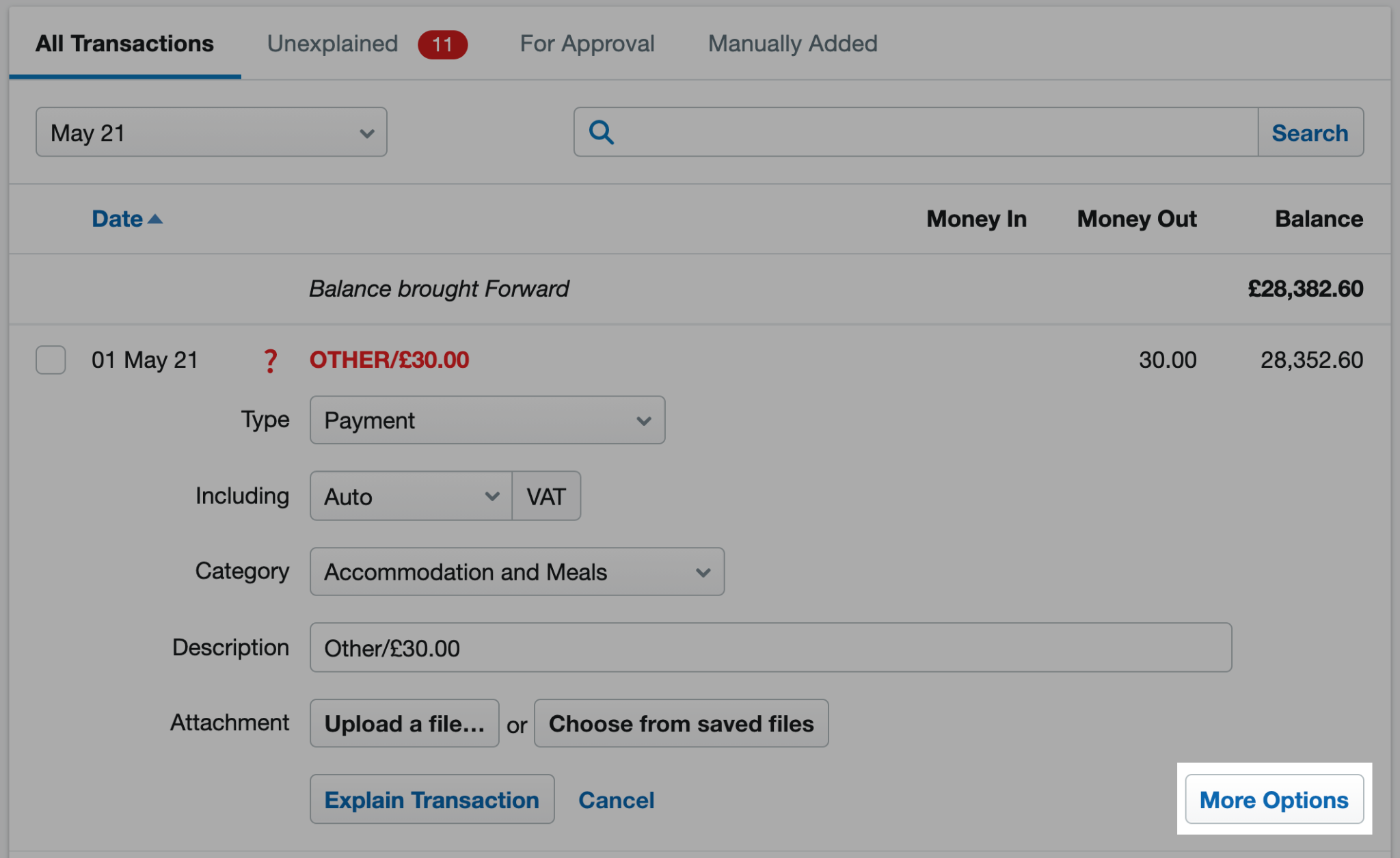Click the Explain Transaction button
Image resolution: width=1400 pixels, height=858 pixels.
pos(432,799)
